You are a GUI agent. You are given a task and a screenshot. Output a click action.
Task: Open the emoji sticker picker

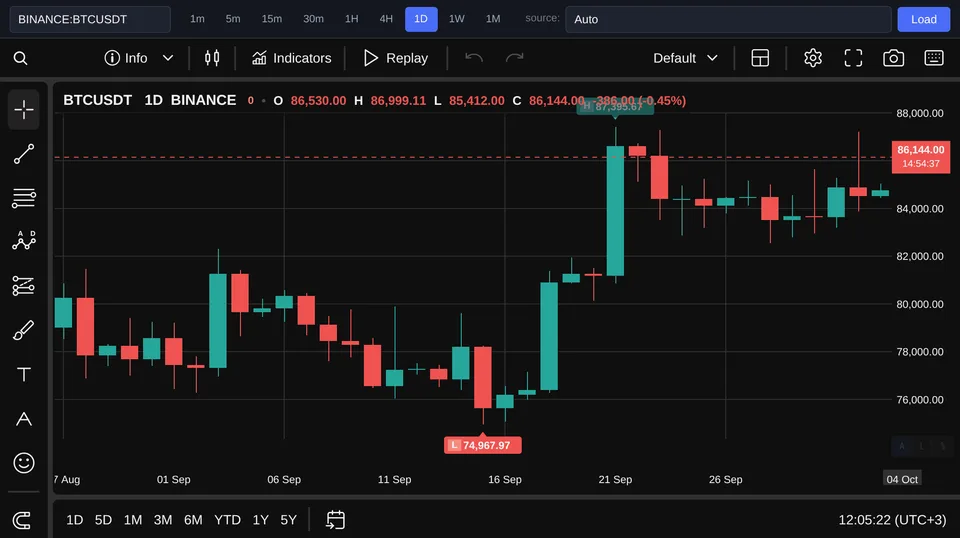click(24, 463)
